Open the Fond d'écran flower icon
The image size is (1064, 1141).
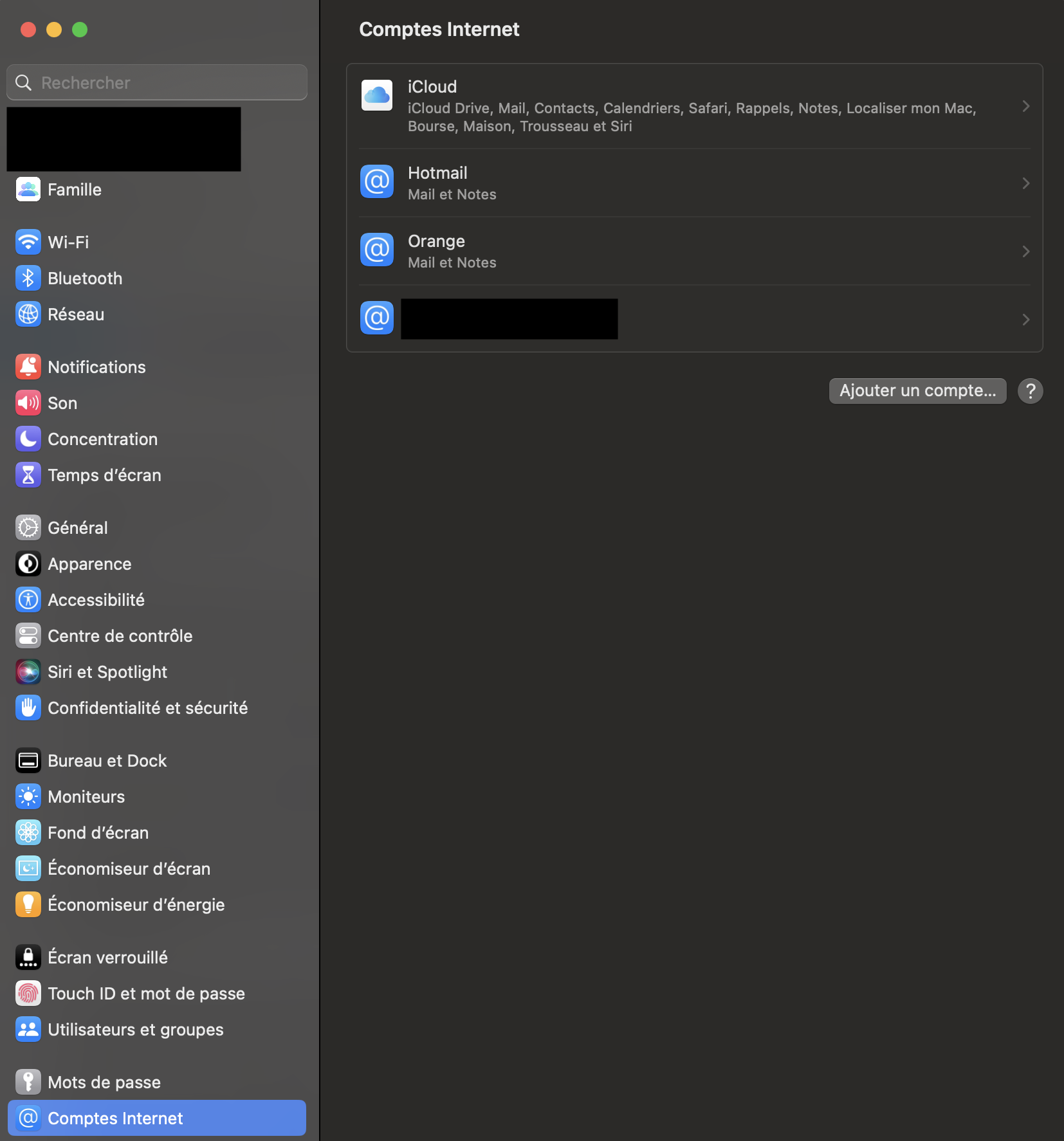(x=28, y=833)
